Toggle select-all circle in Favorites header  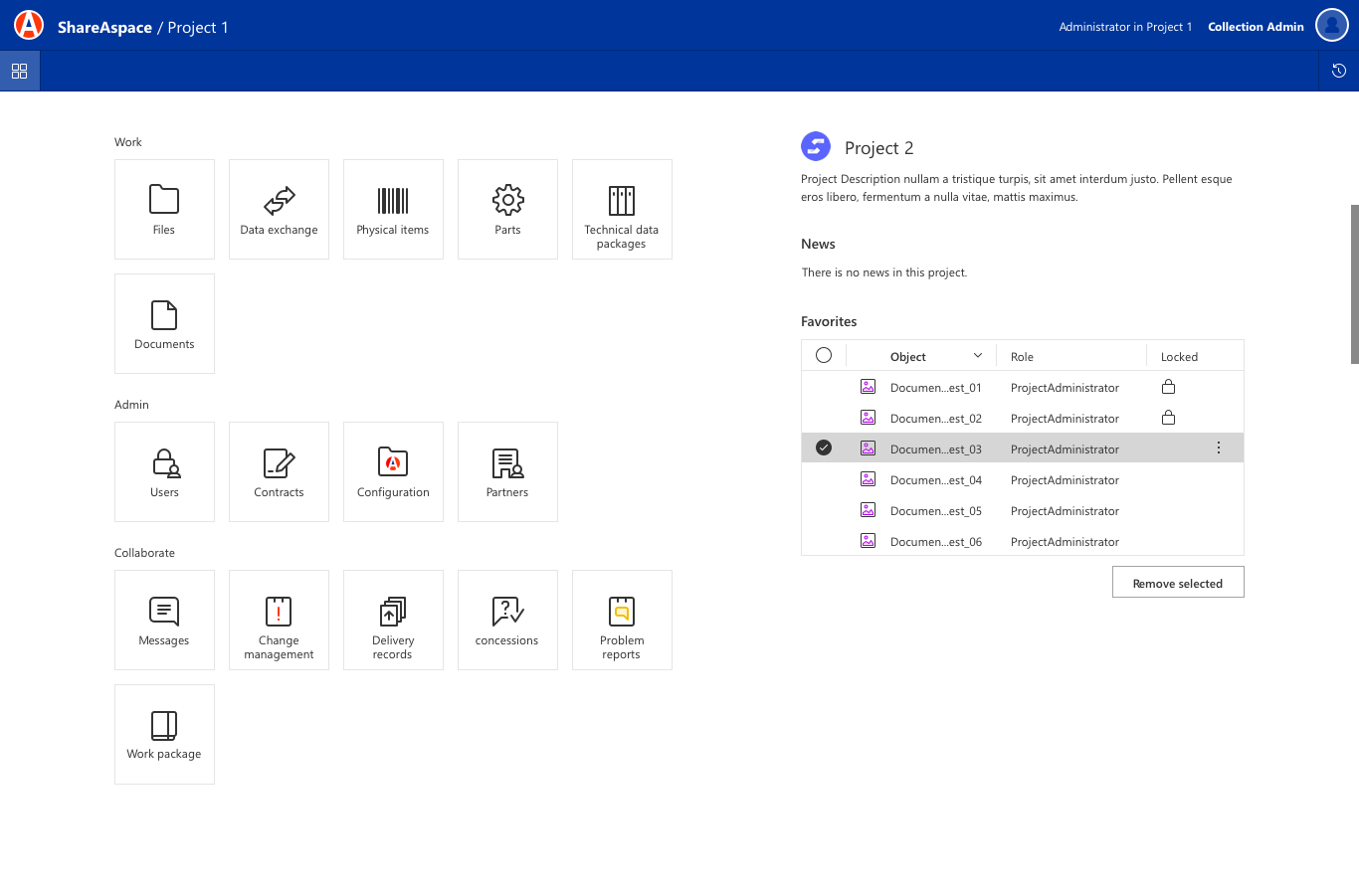pyautogui.click(x=824, y=356)
